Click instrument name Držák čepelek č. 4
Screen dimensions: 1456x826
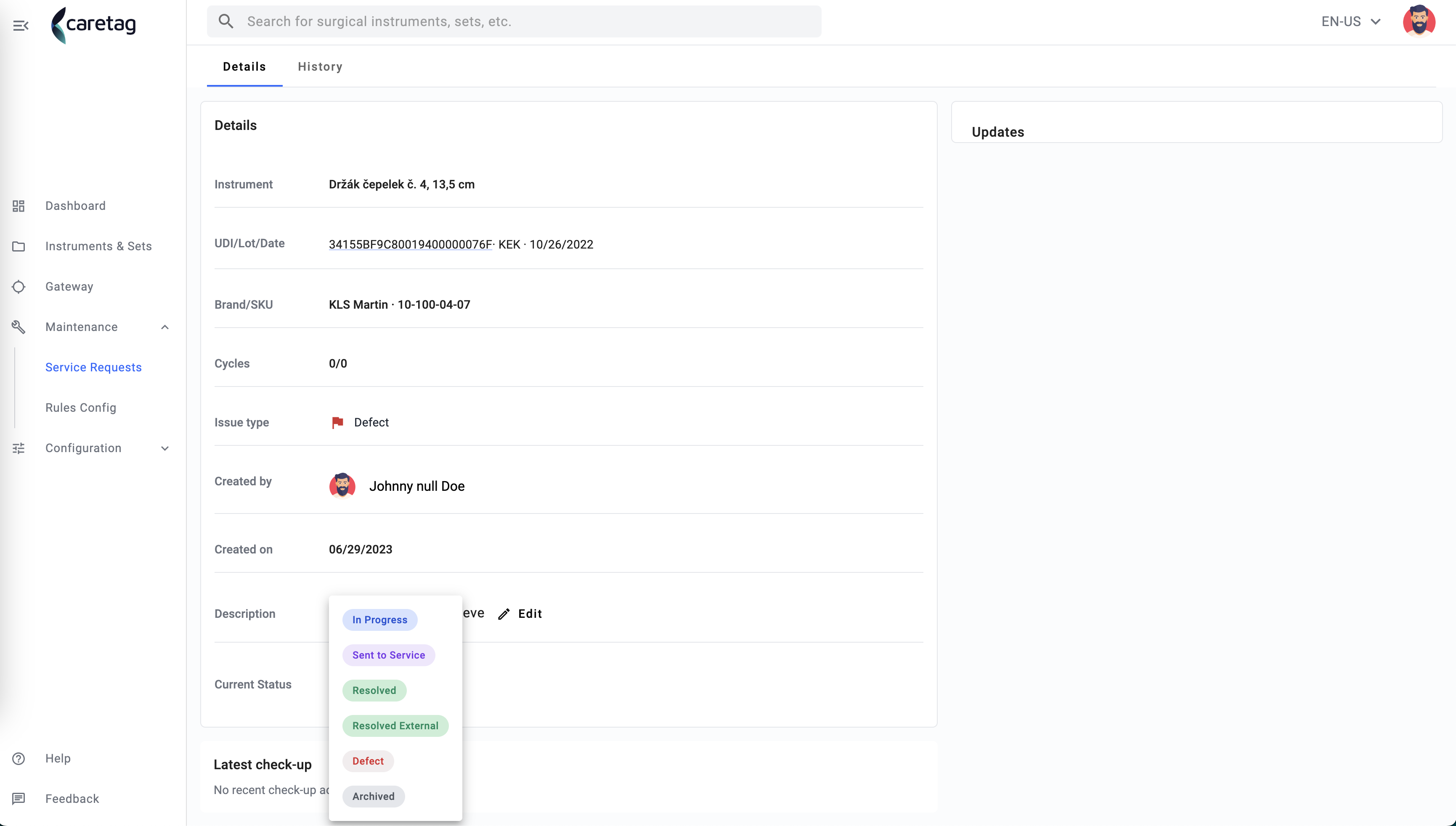402,184
